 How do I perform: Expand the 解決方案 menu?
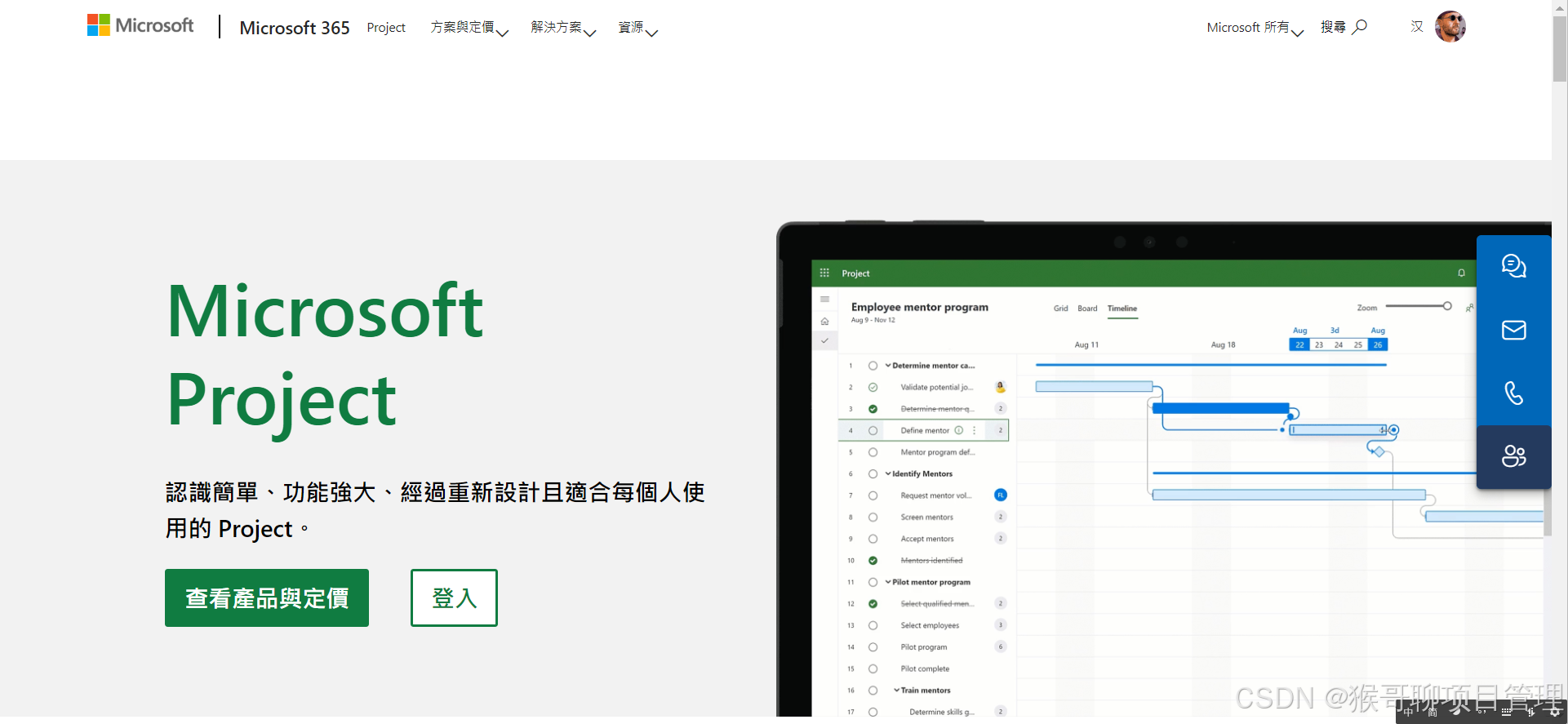tap(563, 28)
